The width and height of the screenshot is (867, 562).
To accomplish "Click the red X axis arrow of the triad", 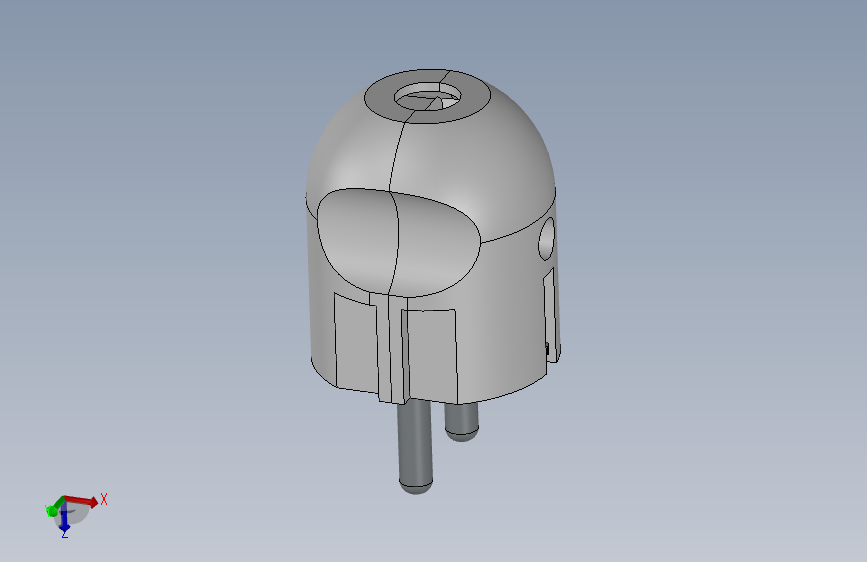I will tap(82, 501).
